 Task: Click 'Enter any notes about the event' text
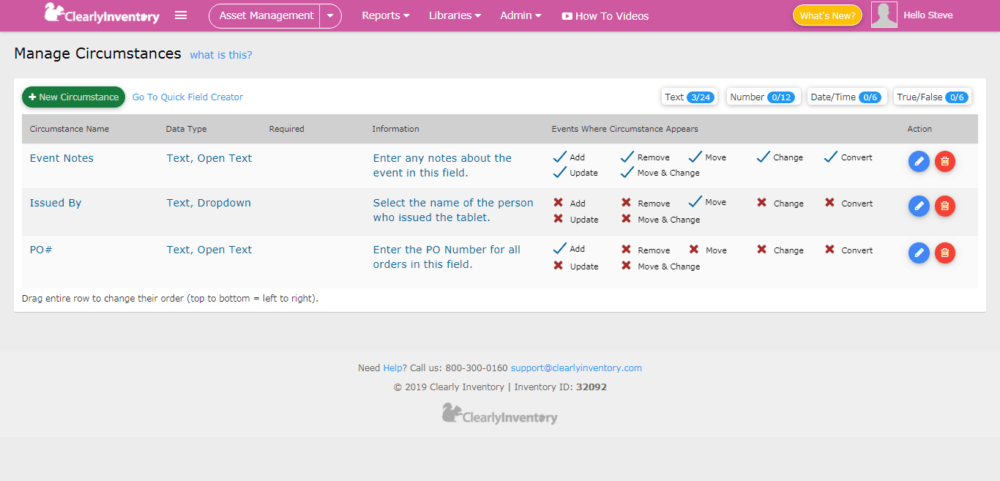tap(442, 165)
